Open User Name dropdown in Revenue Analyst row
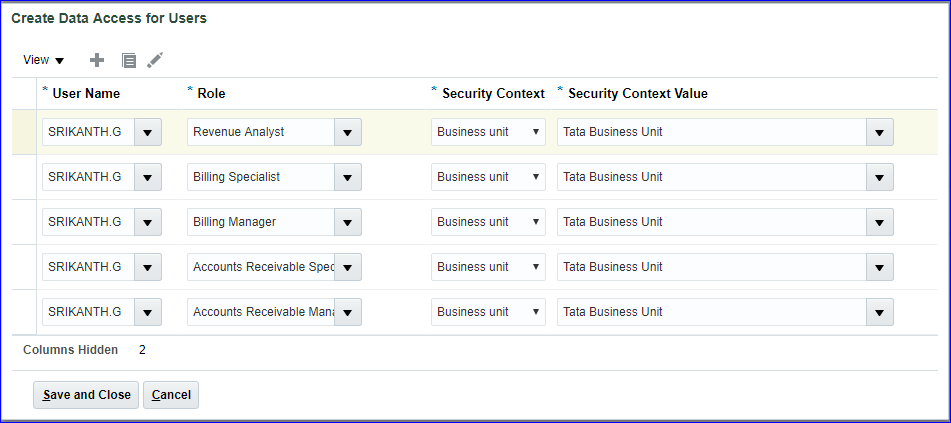This screenshot has width=951, height=423. point(147,132)
